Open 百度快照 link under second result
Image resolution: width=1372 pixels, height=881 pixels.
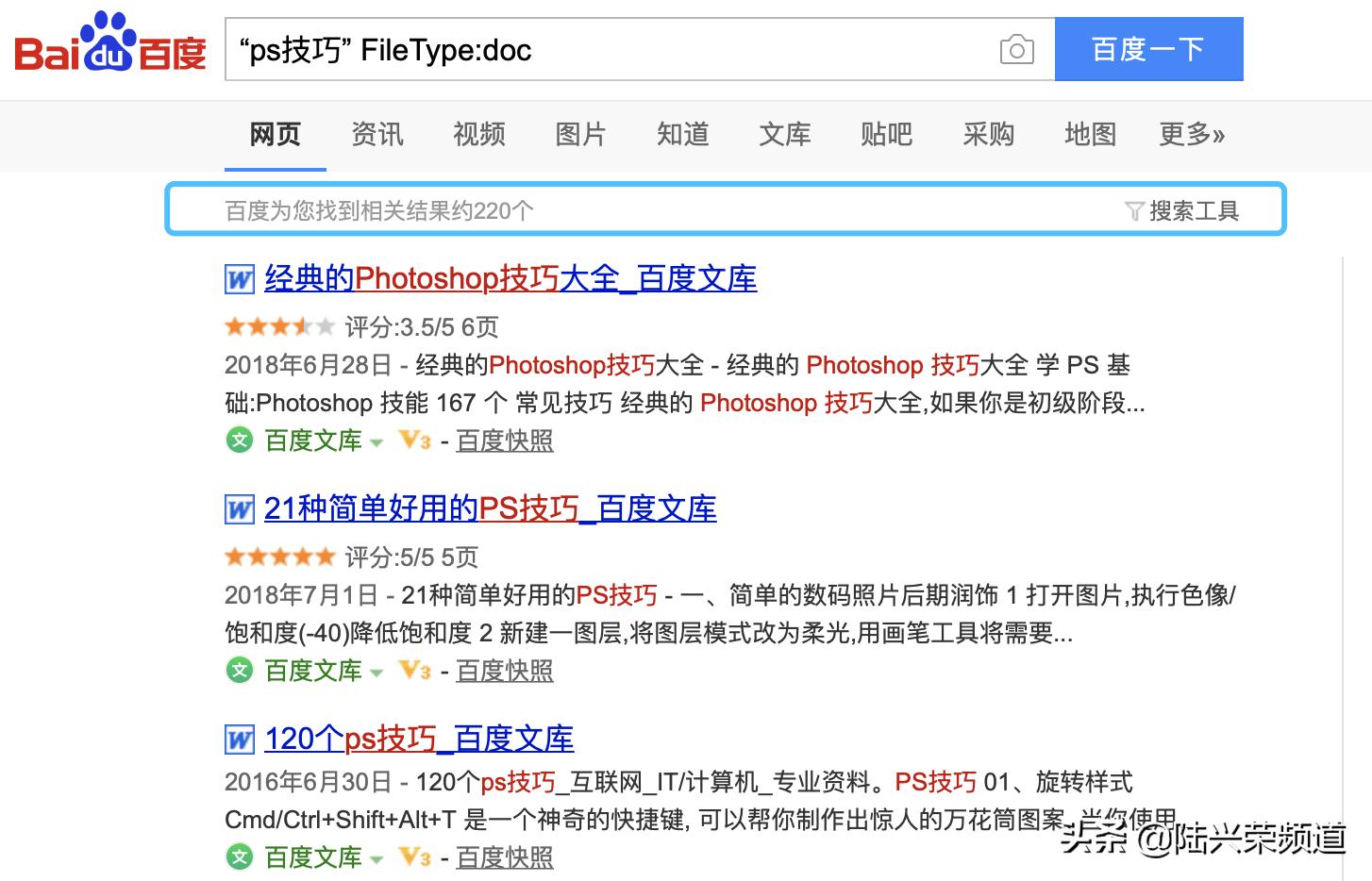click(505, 671)
